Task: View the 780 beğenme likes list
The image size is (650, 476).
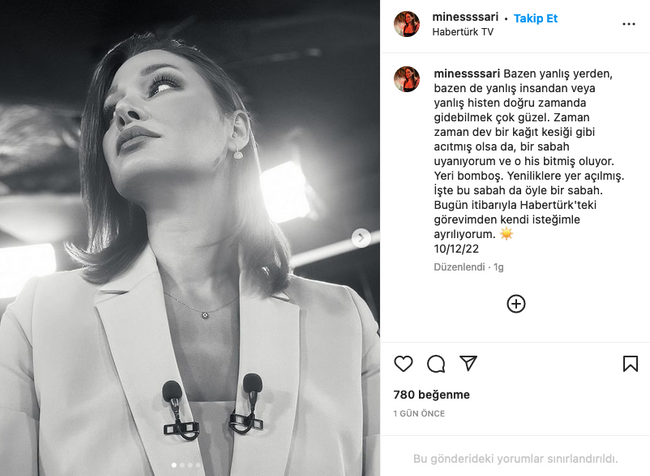Action: [432, 395]
